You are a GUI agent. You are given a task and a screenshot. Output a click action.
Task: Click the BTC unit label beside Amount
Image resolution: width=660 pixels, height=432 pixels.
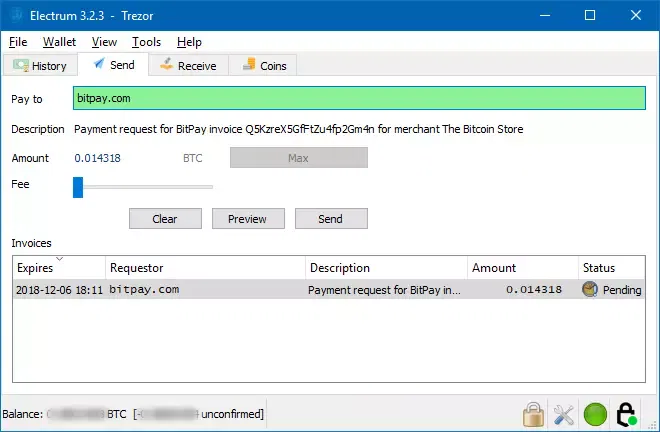[193, 158]
